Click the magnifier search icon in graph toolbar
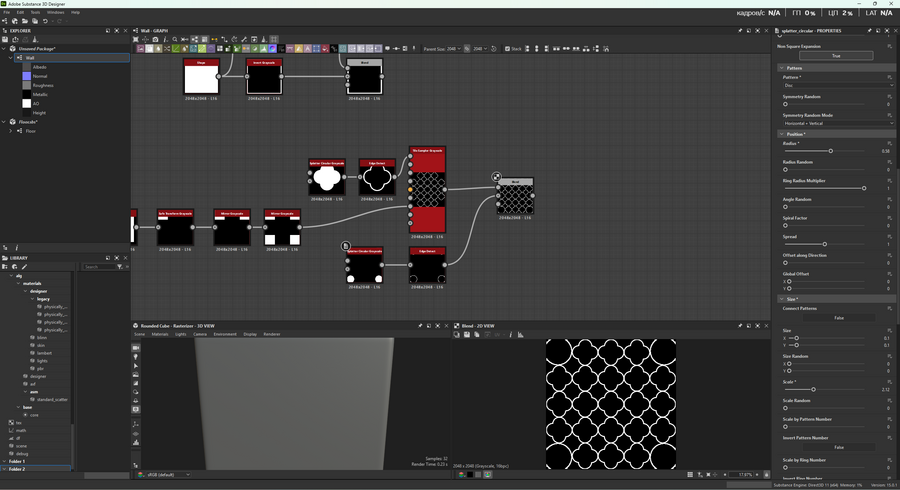This screenshot has width=900, height=490. pyautogui.click(x=175, y=39)
